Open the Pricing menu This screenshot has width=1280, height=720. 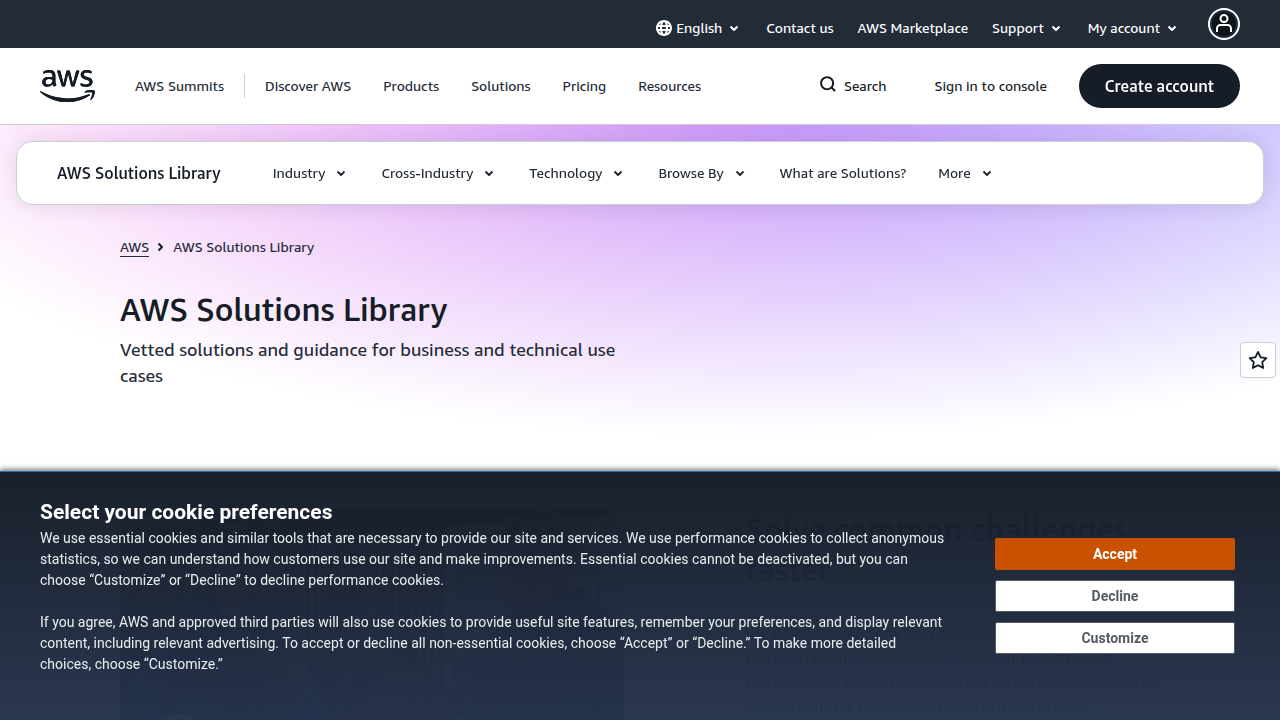click(x=584, y=86)
